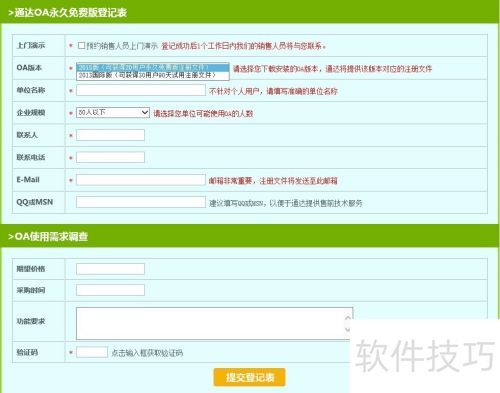Choose the 2013国际版 option in OA版本 list

point(153,75)
